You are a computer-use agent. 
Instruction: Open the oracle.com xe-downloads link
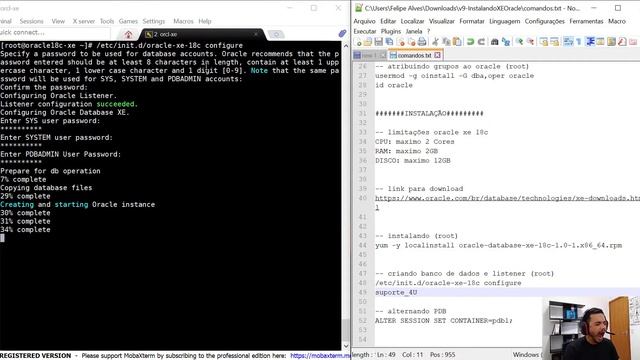coord(507,198)
